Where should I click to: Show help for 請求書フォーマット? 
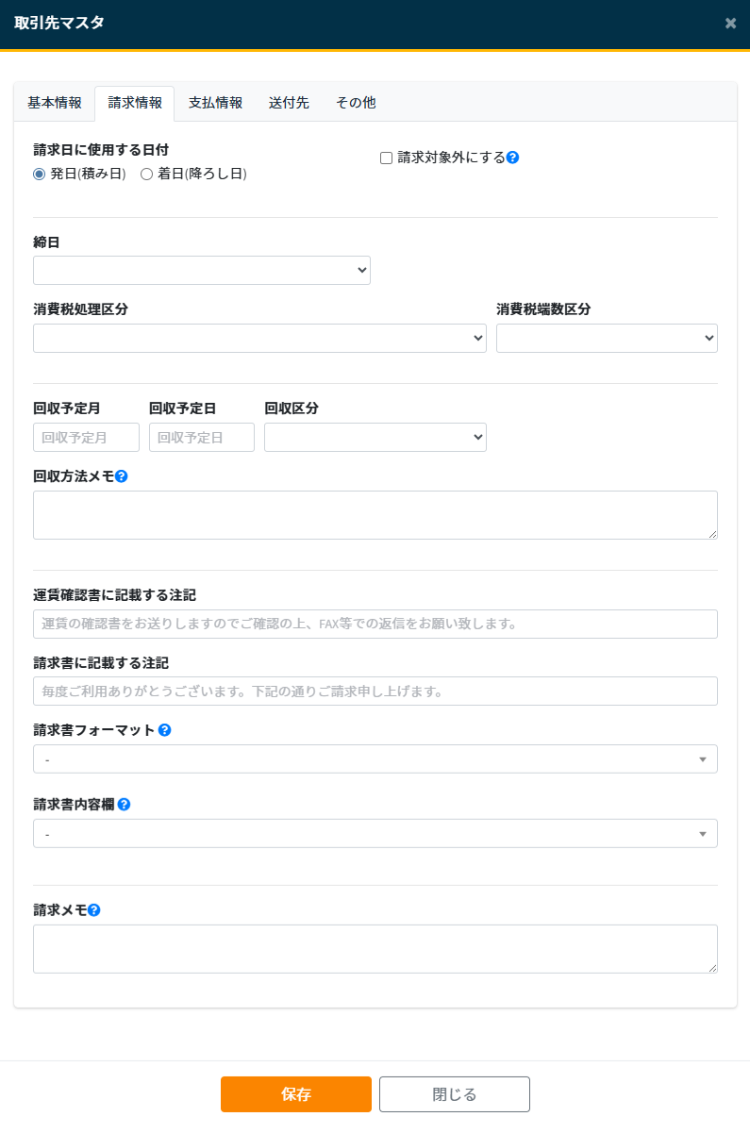(164, 730)
